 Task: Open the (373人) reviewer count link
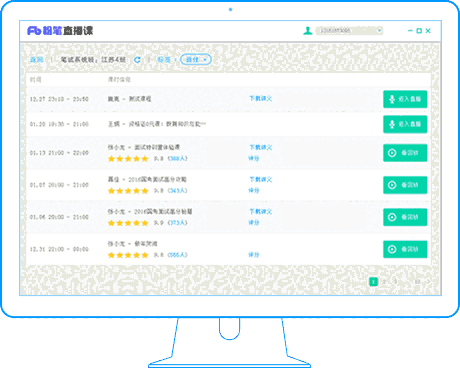pos(177,223)
